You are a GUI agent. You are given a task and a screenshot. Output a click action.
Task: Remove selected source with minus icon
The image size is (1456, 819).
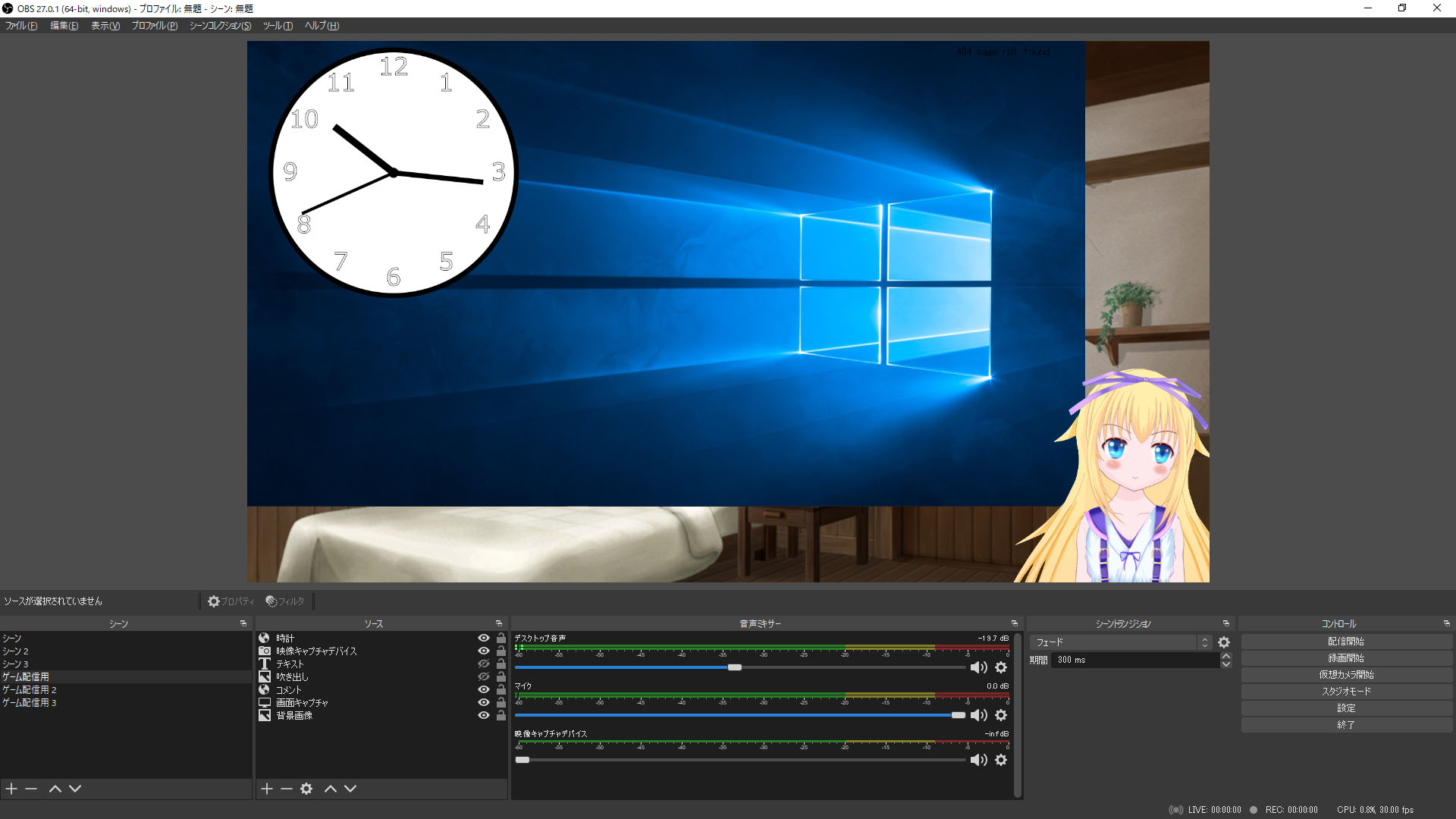[287, 789]
